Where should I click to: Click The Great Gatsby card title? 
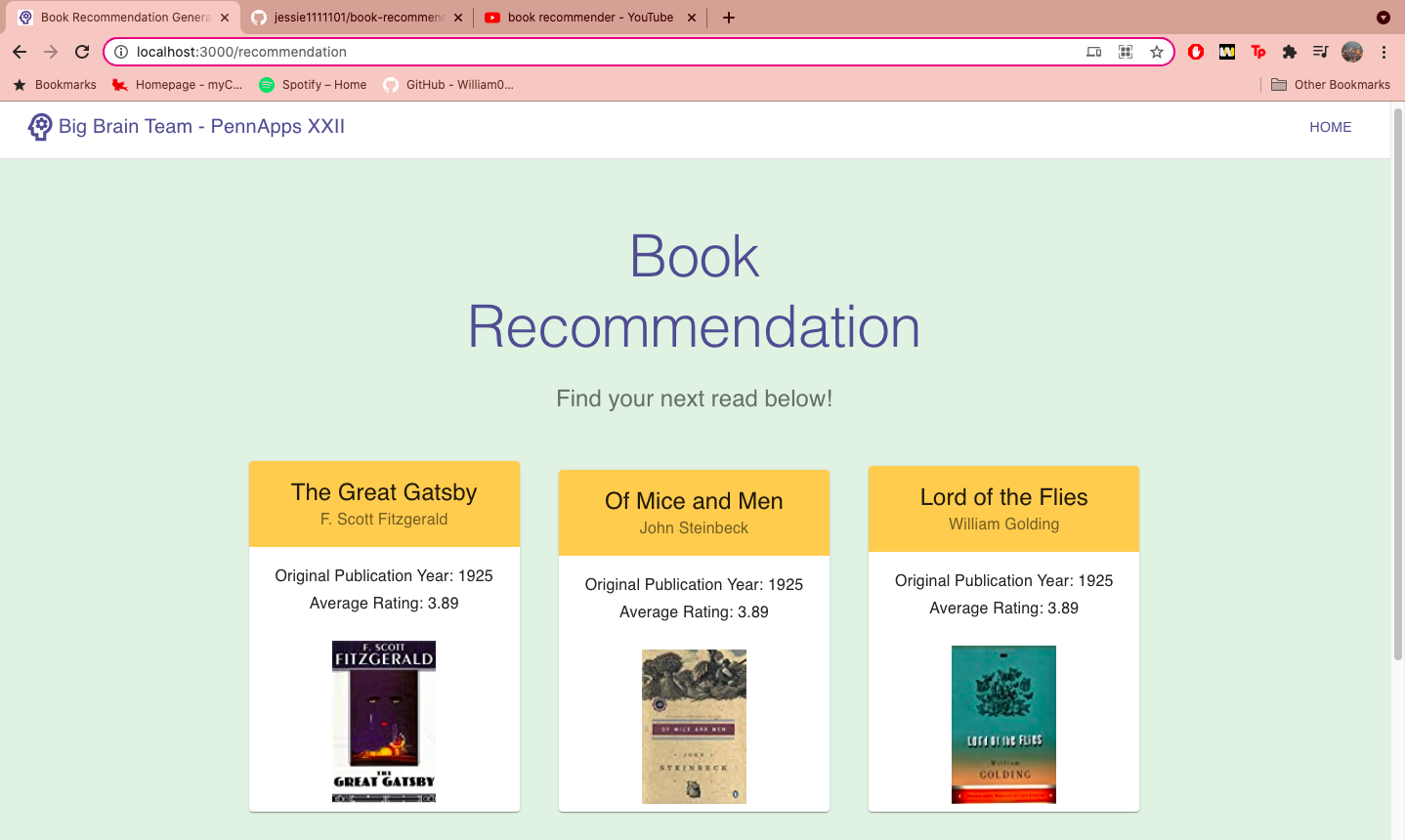(x=384, y=492)
